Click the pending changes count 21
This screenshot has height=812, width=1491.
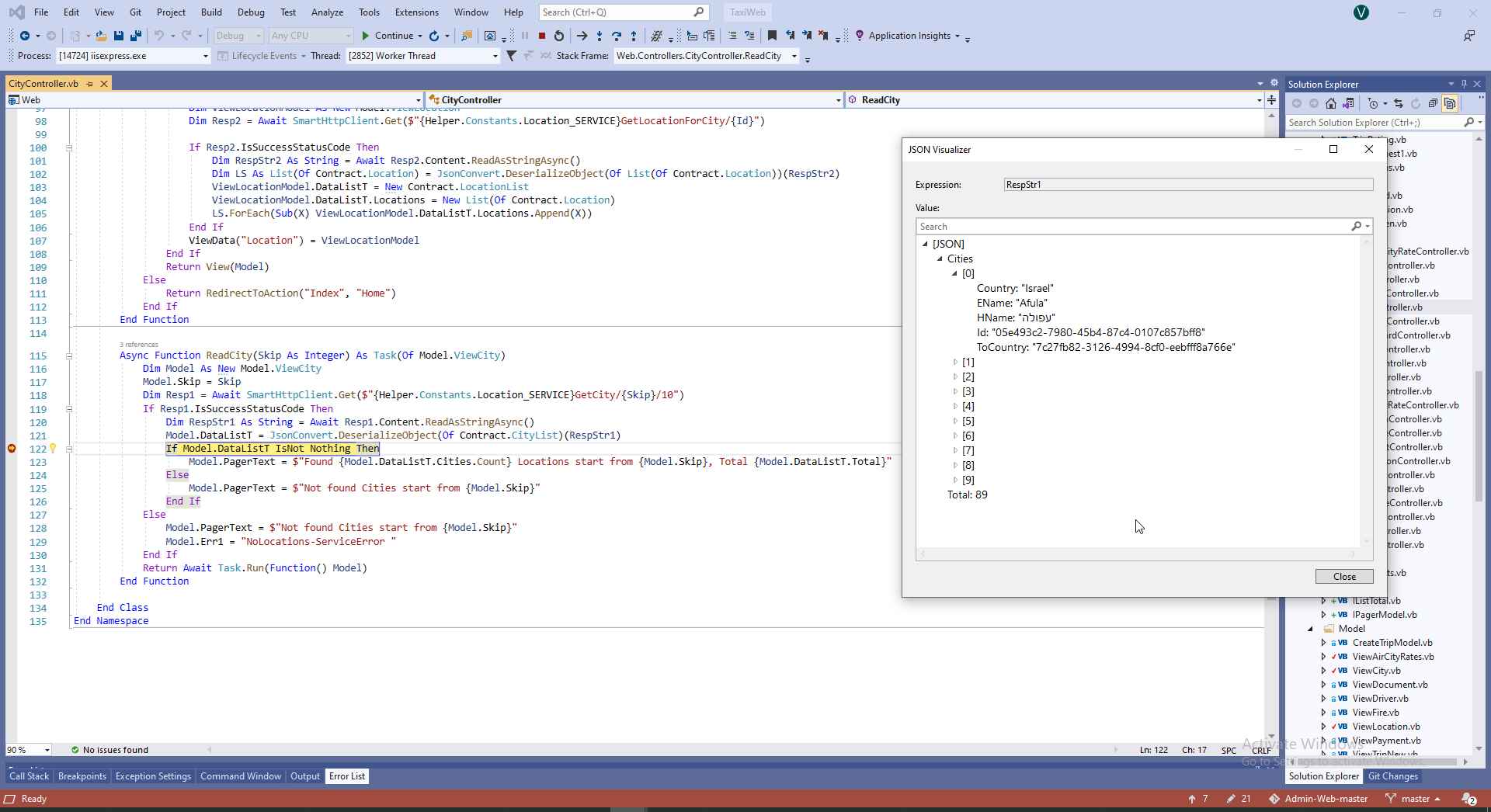click(x=1239, y=799)
